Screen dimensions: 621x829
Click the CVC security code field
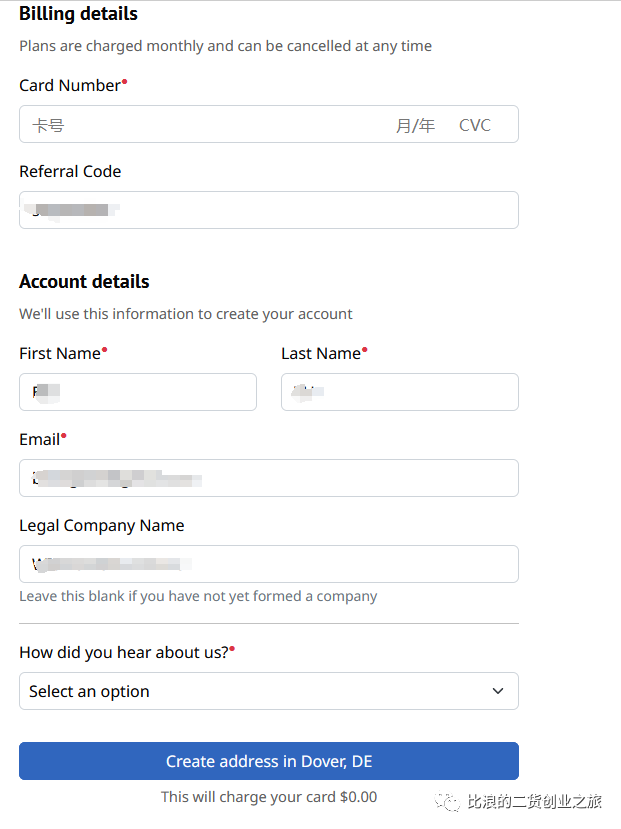(475, 125)
